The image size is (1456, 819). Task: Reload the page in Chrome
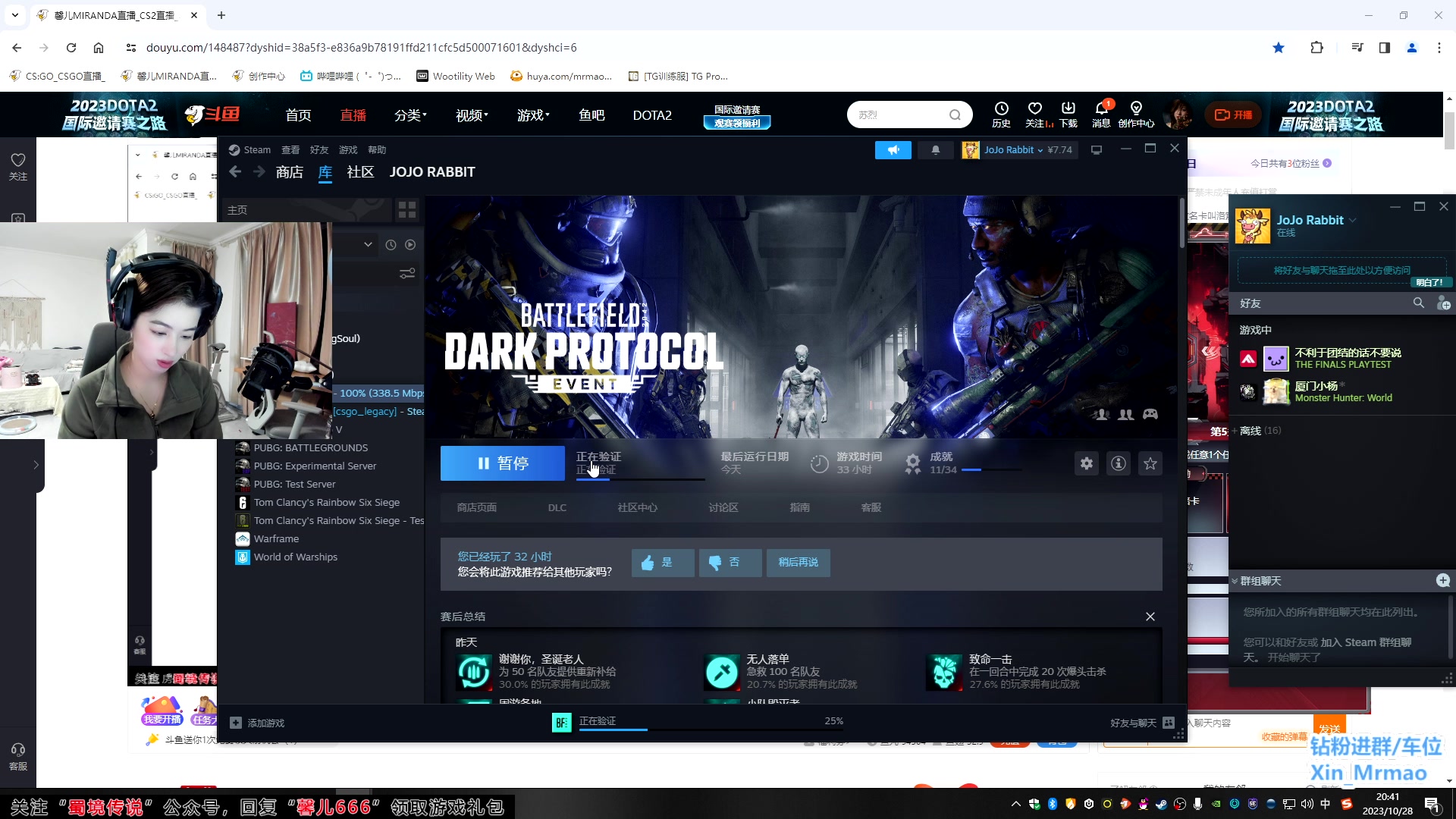coord(71,48)
